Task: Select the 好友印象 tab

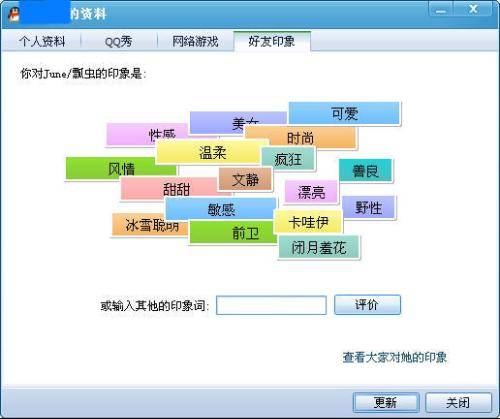Action: pyautogui.click(x=272, y=41)
